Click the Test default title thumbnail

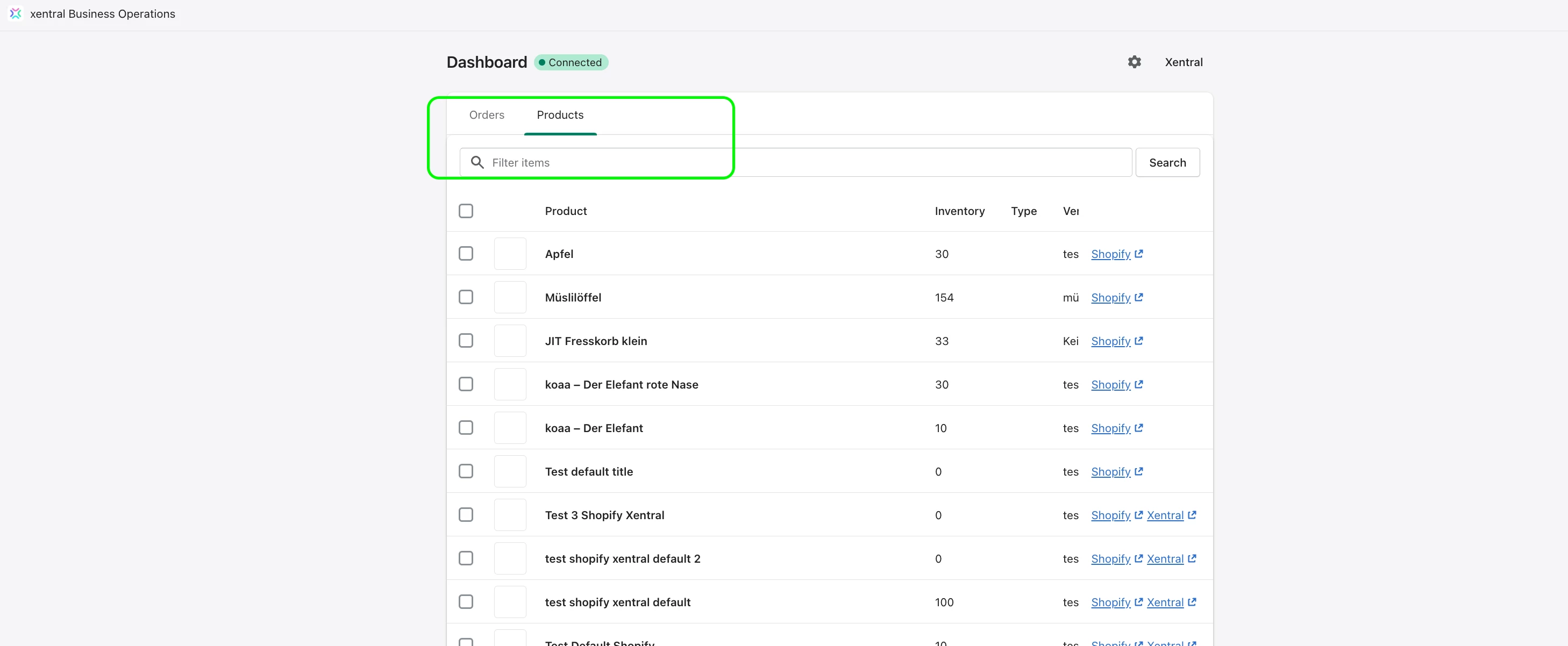click(x=510, y=471)
